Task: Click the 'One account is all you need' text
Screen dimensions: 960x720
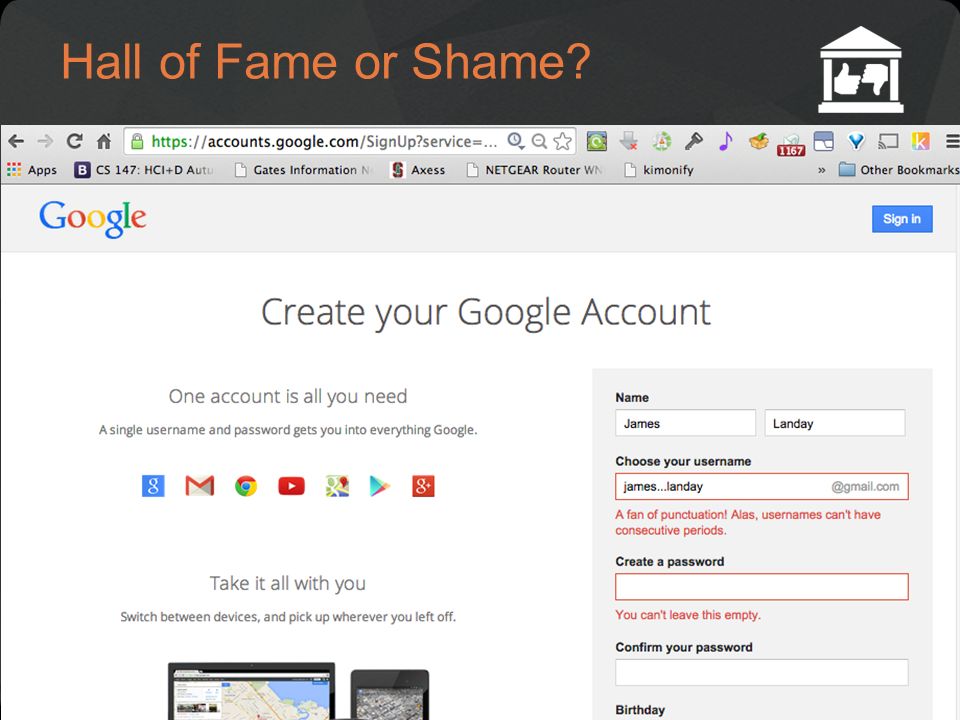Action: coord(288,396)
